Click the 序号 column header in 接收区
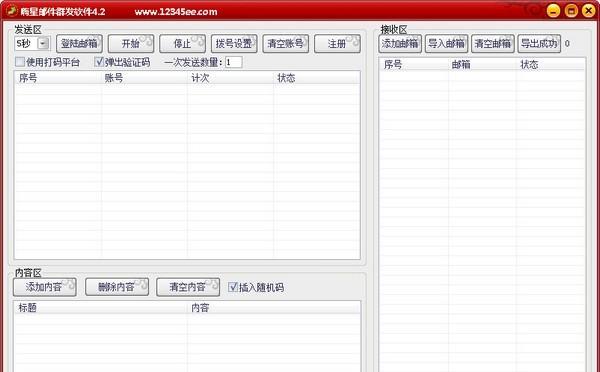This screenshot has width=600, height=372. point(414,64)
